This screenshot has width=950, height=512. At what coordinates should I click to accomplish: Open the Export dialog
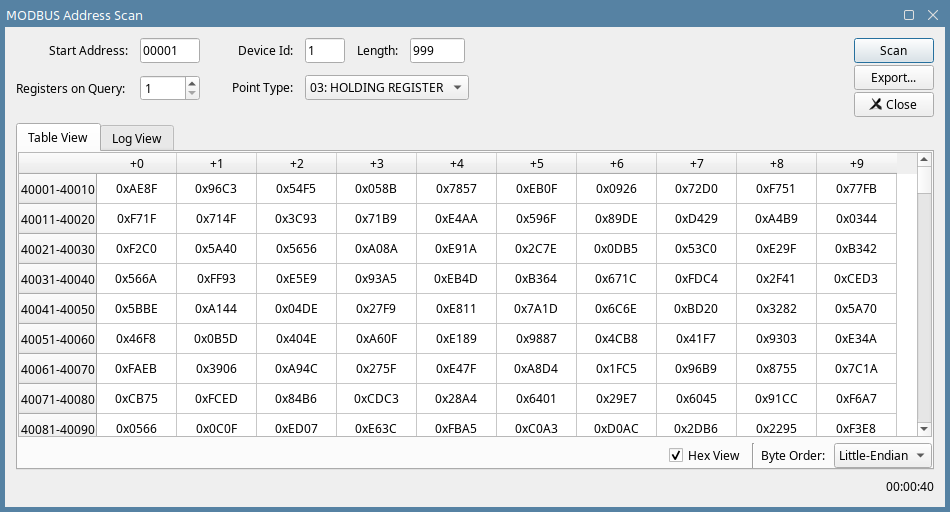pos(894,78)
